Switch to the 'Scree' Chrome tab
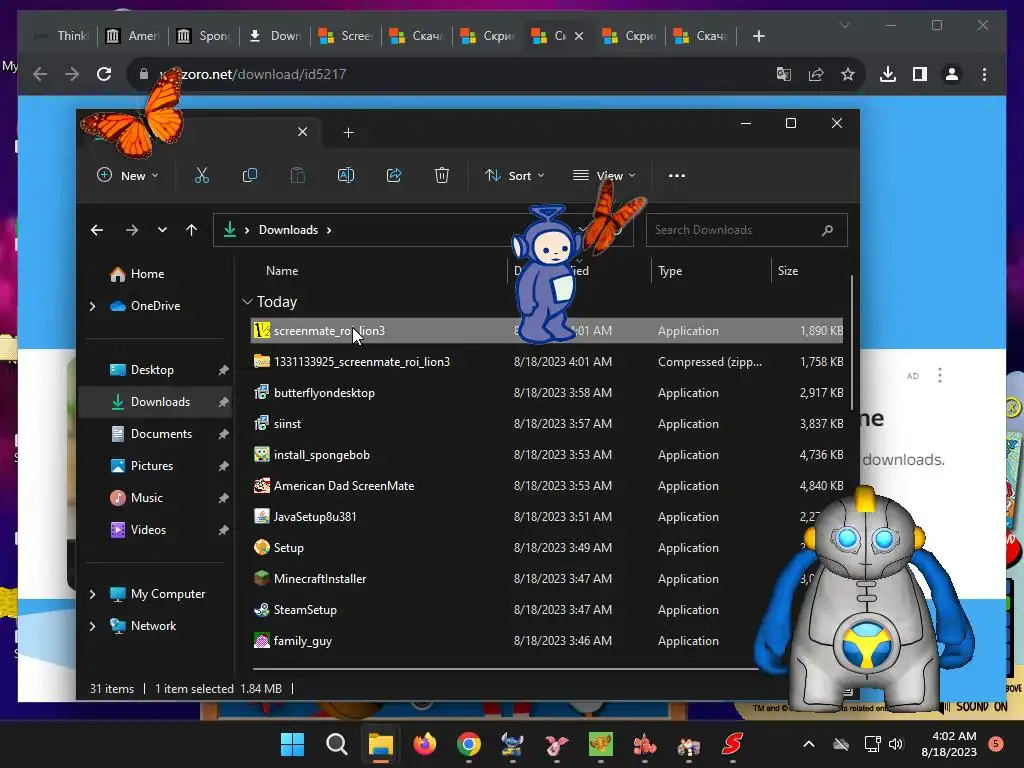 346,36
